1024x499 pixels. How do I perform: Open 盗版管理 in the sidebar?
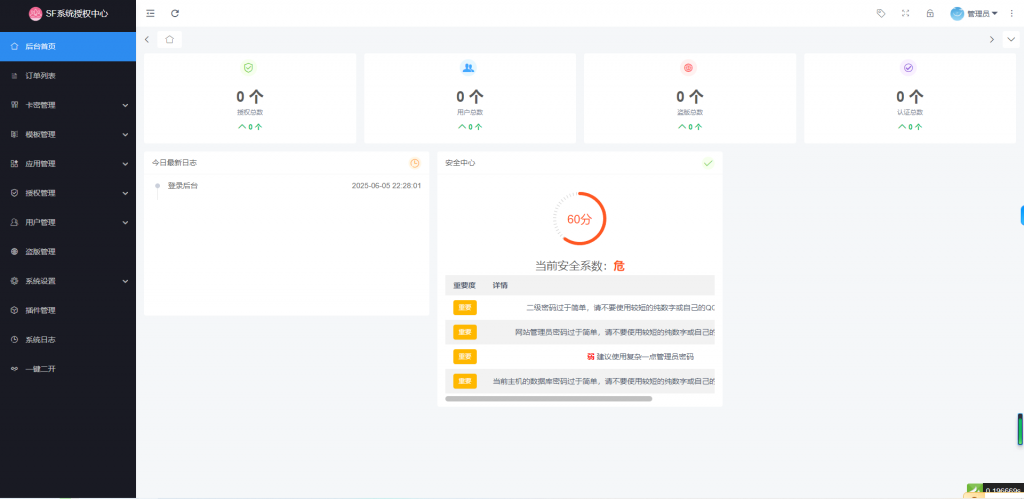coord(68,252)
